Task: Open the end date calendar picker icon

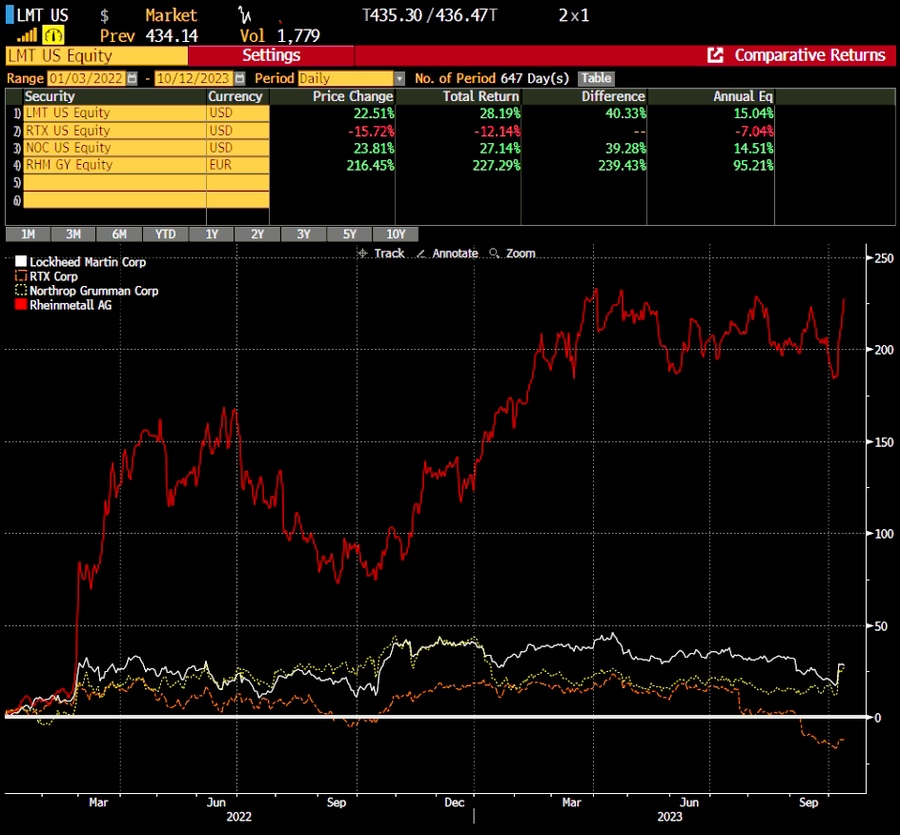Action: coord(240,79)
